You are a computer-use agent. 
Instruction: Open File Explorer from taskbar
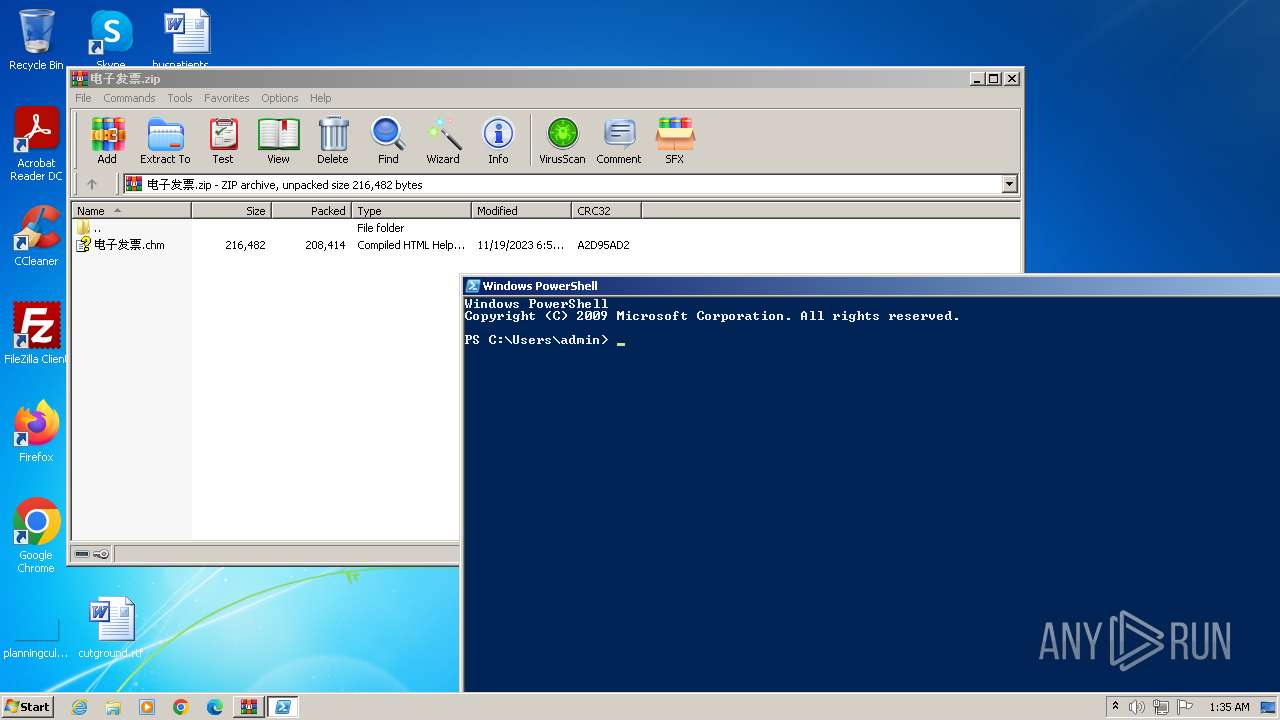coord(113,707)
